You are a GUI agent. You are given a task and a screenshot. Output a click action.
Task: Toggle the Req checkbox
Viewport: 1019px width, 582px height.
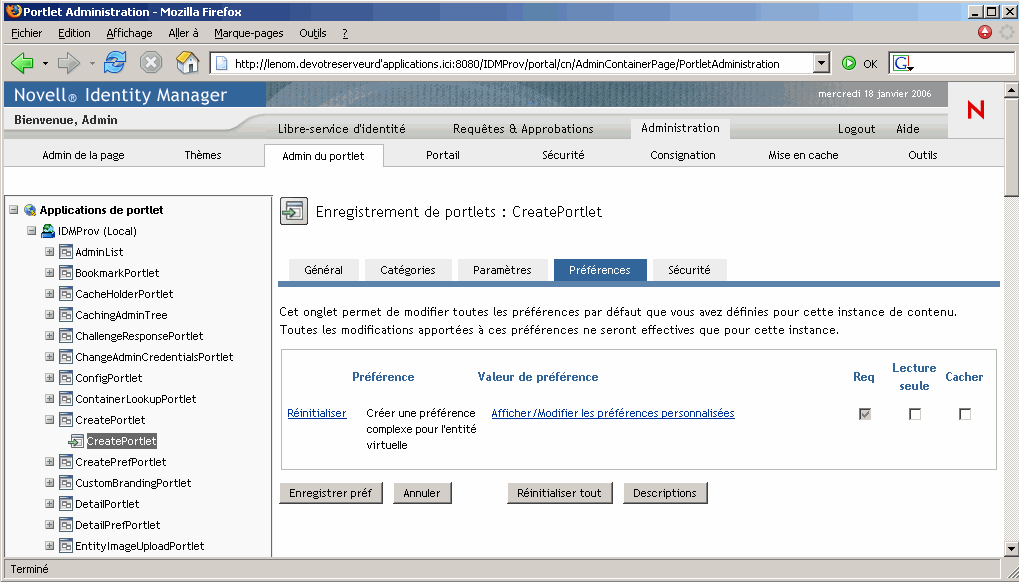(x=865, y=414)
